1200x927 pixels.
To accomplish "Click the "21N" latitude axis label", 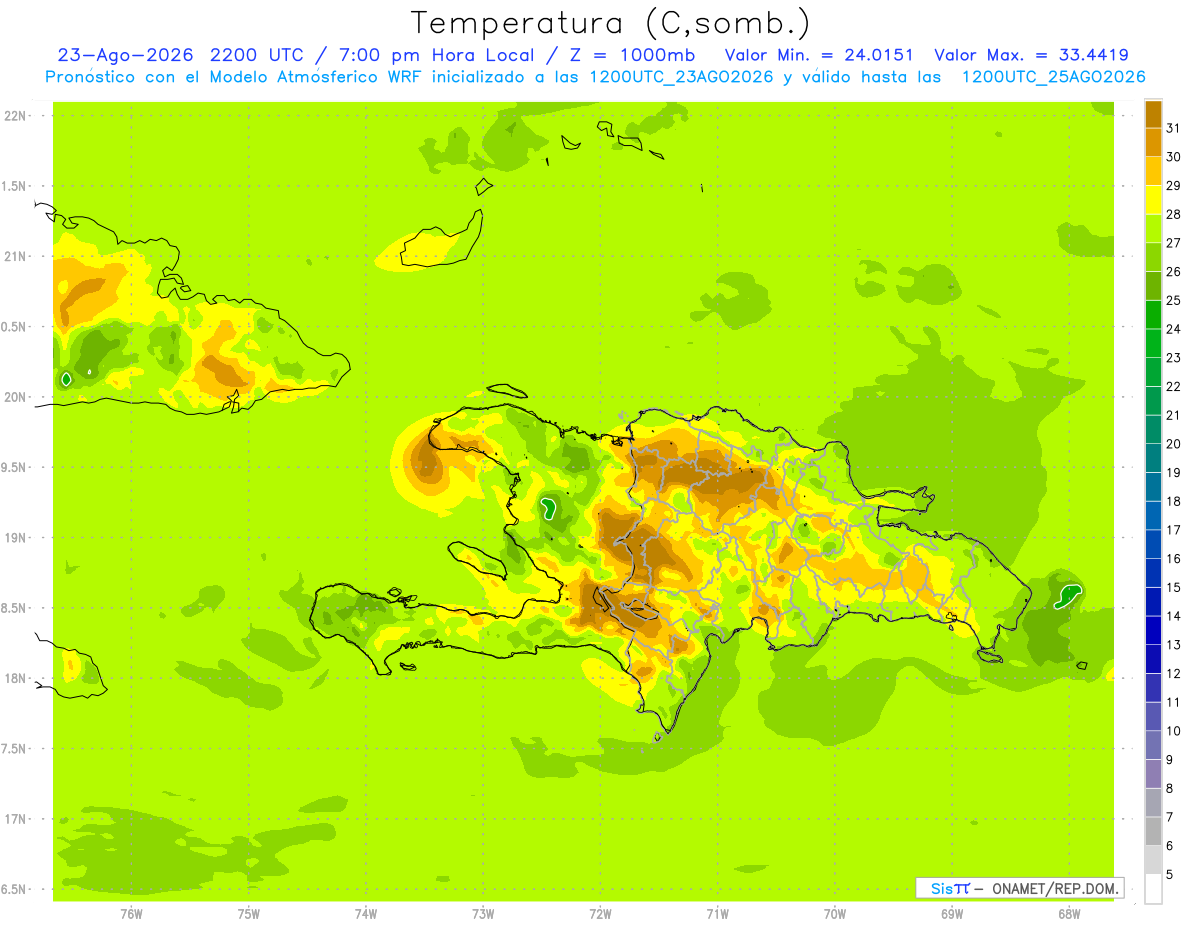I will tap(17, 257).
